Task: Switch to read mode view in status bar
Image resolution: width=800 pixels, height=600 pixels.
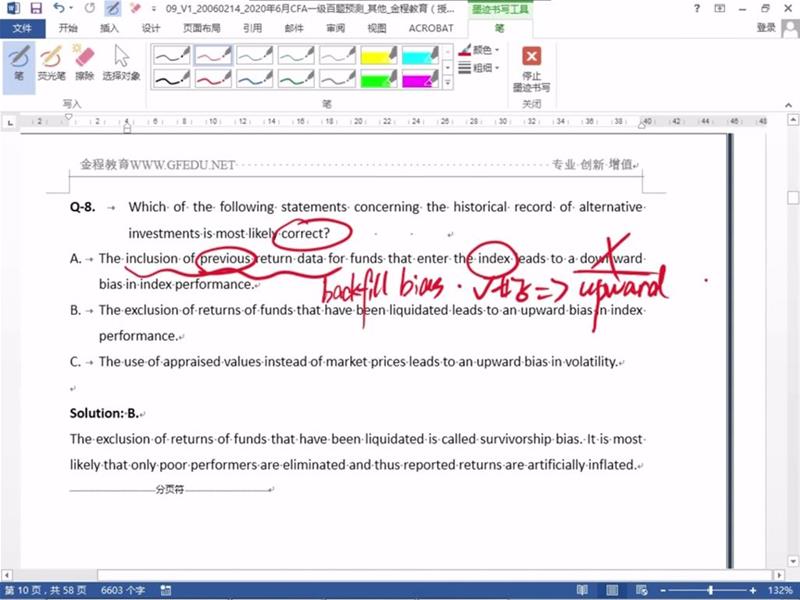Action: click(x=582, y=590)
